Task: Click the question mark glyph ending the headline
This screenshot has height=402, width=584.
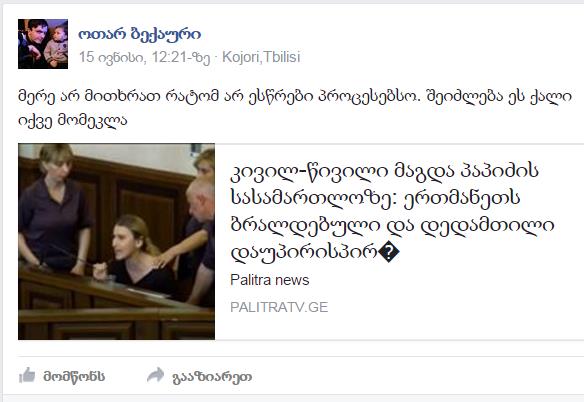Action: [388, 253]
